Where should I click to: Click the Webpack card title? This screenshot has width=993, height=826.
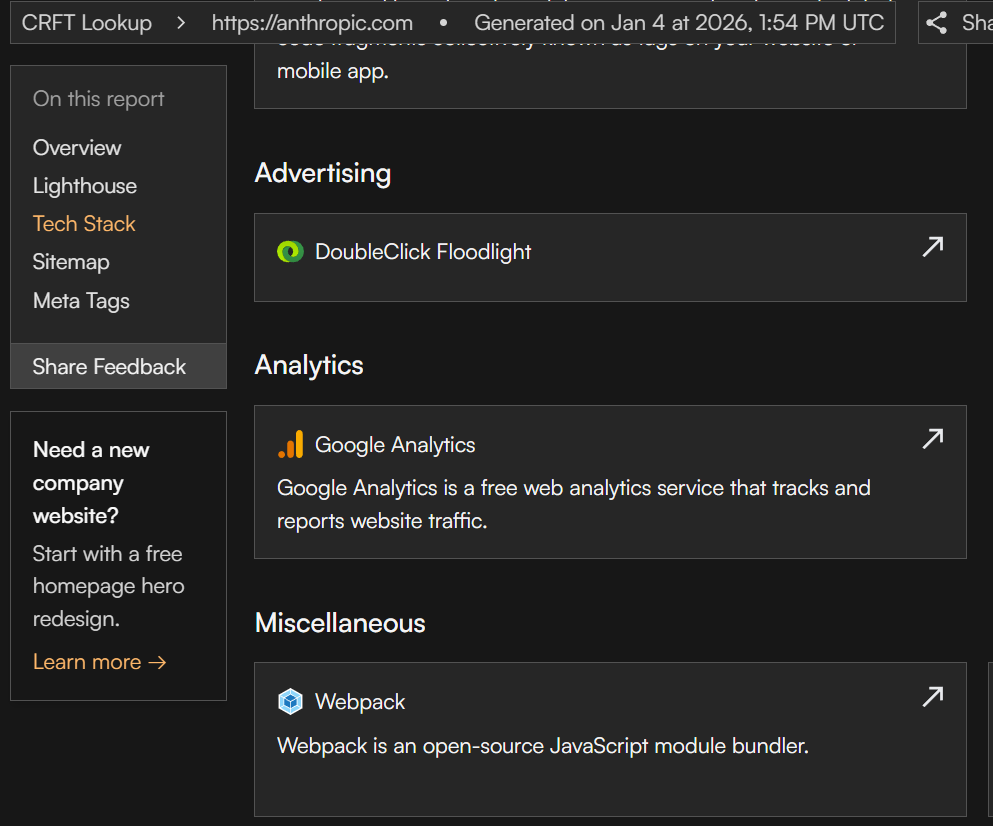[x=360, y=702]
